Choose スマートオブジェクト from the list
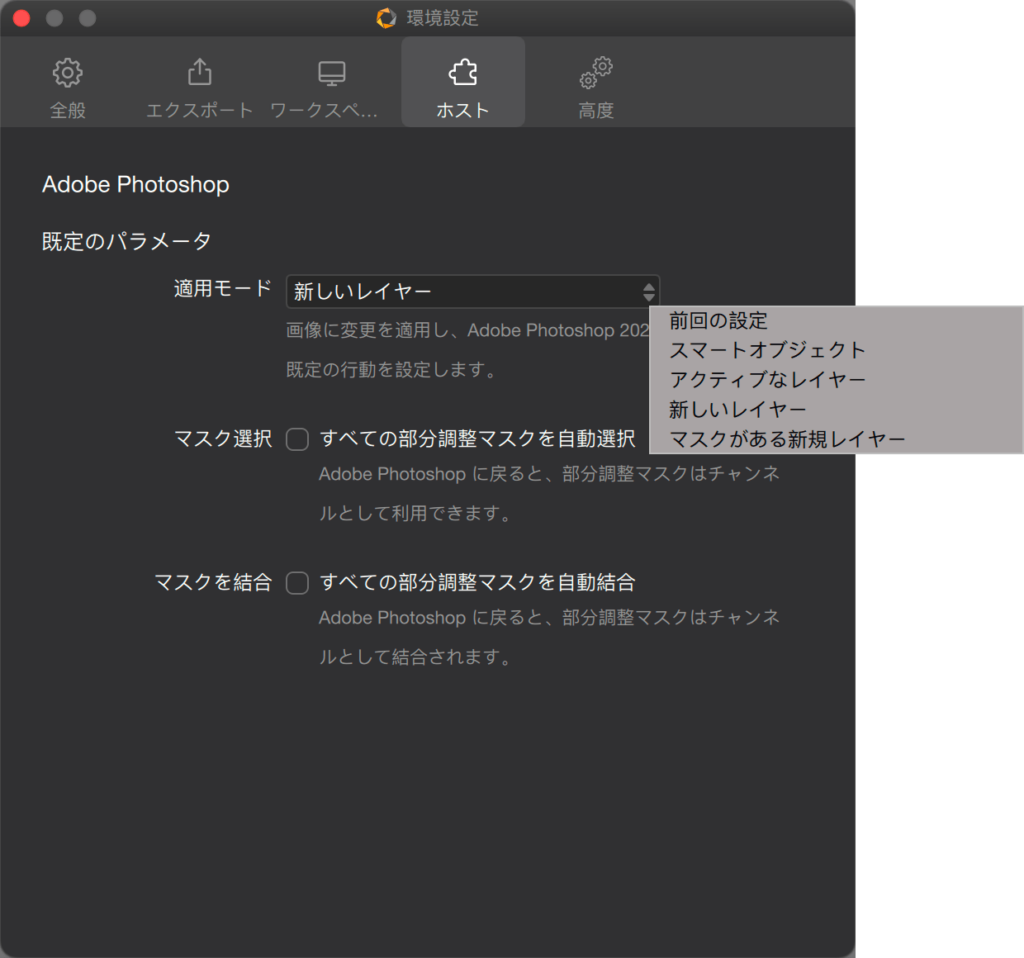1024x958 pixels. point(767,350)
